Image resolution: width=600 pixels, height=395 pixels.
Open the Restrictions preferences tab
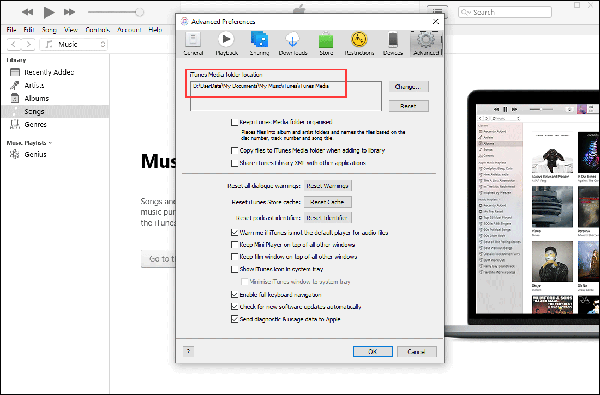[359, 44]
